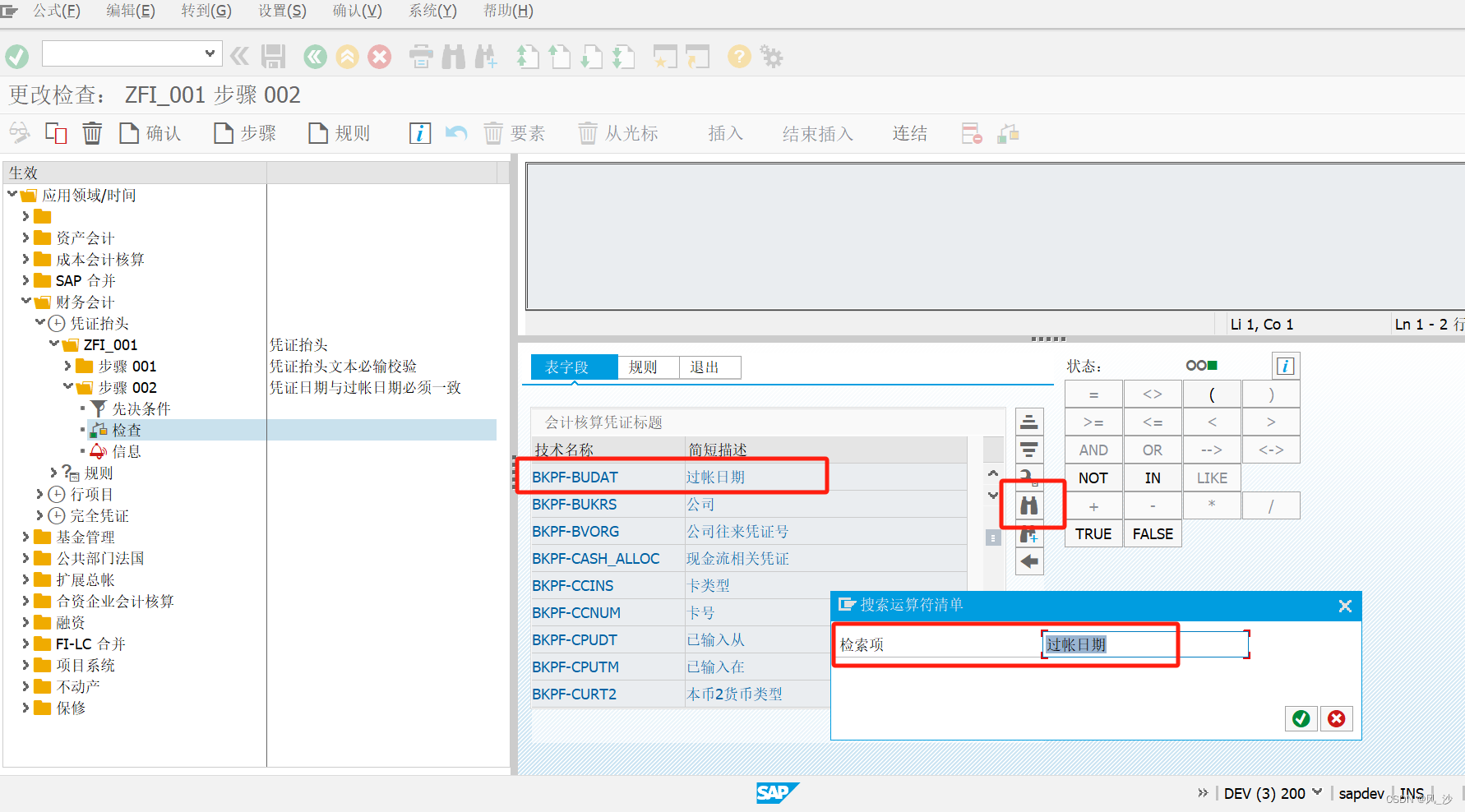Close the 搜索运算符清单 dialog
Screen dimensions: 1465x812
click(1345, 606)
